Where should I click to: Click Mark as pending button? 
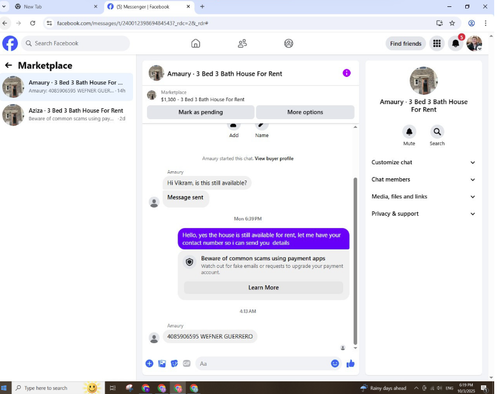[x=201, y=112]
